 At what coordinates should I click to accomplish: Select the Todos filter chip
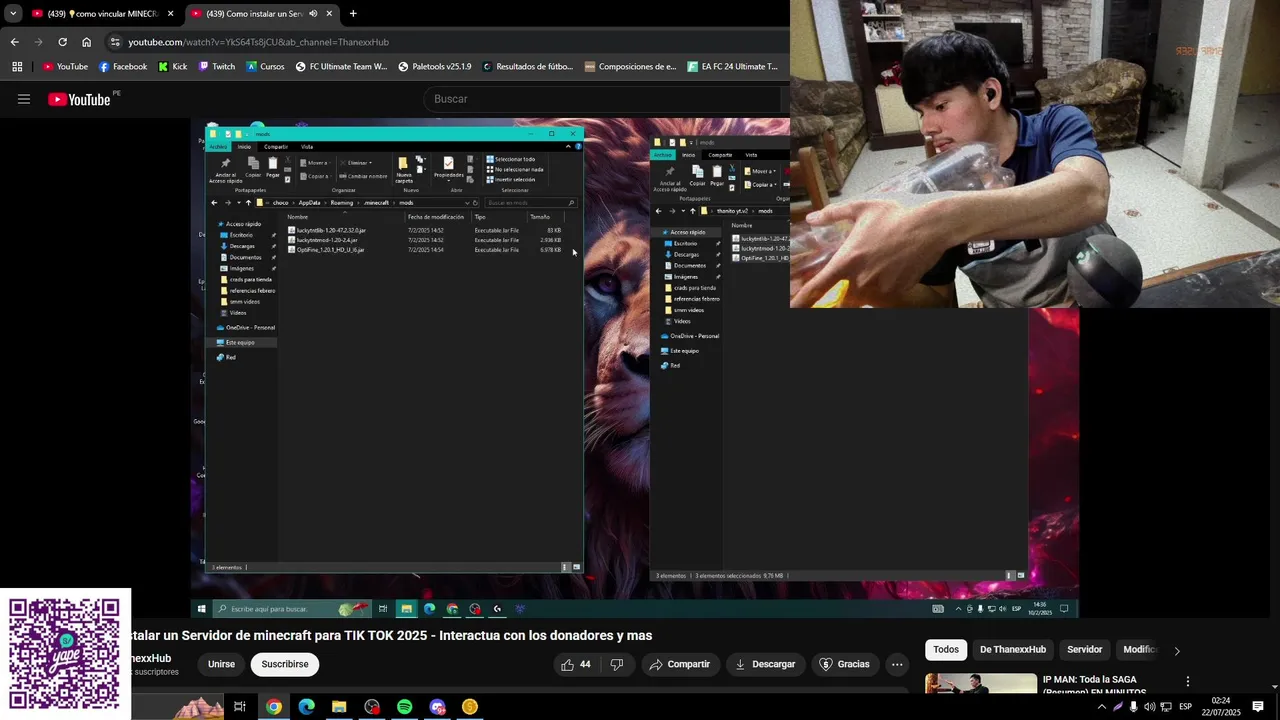(946, 650)
